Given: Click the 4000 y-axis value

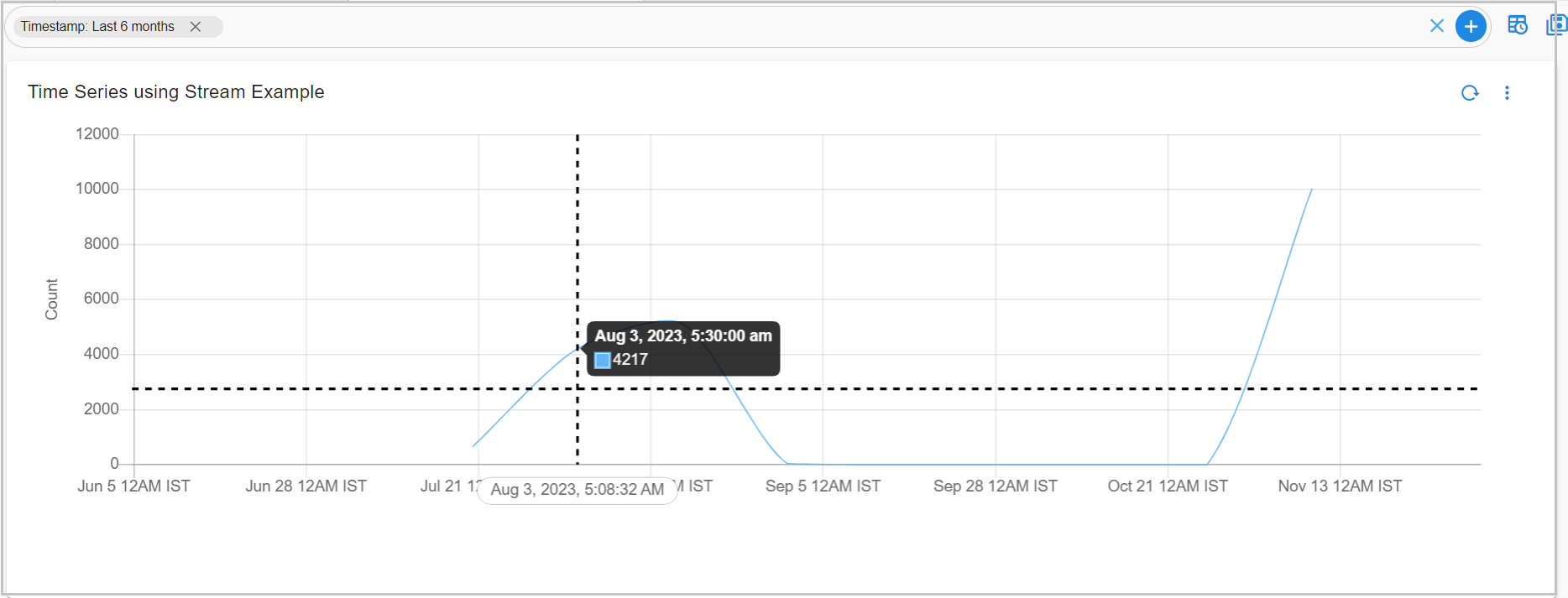Looking at the screenshot, I should (102, 354).
